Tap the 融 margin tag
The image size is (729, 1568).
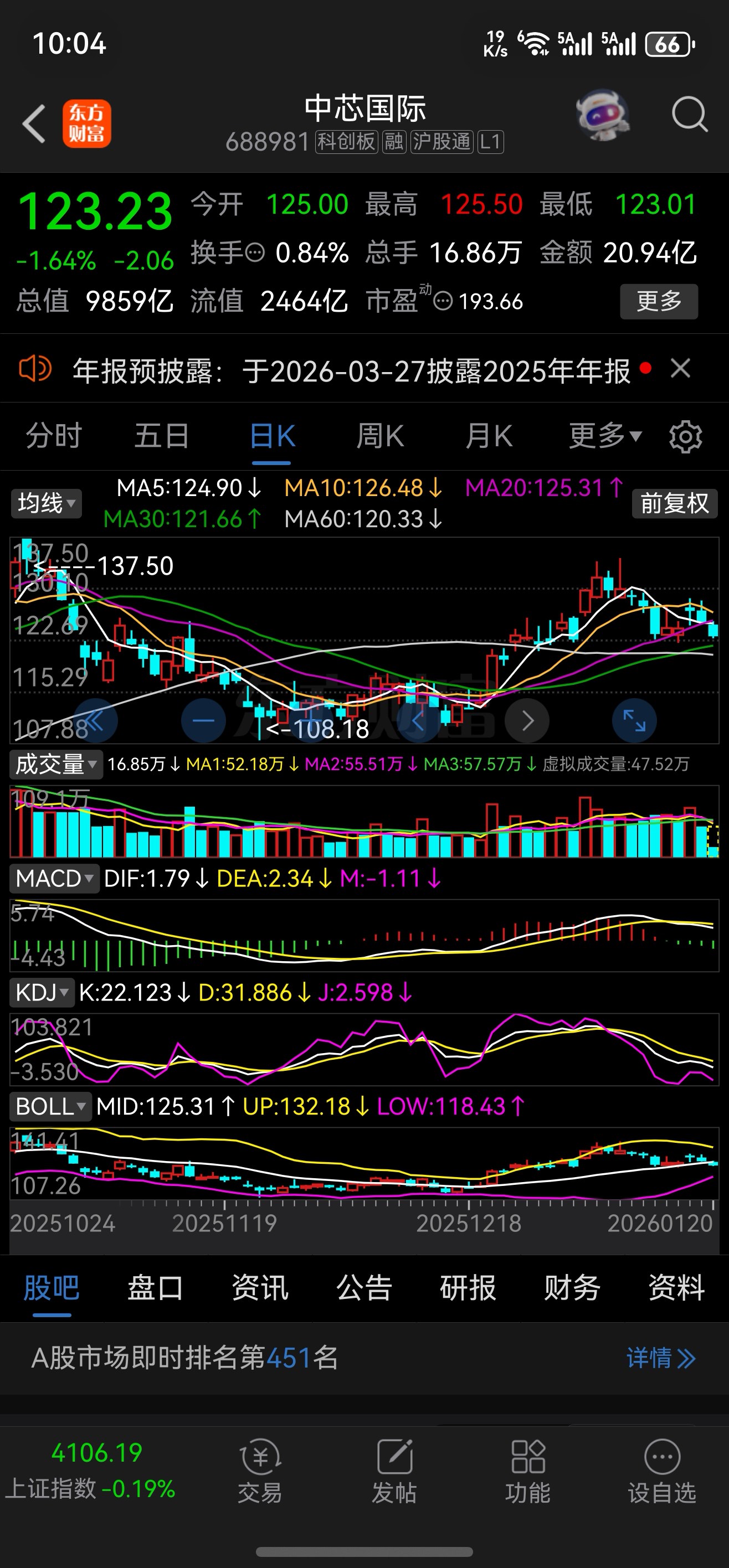(x=394, y=142)
